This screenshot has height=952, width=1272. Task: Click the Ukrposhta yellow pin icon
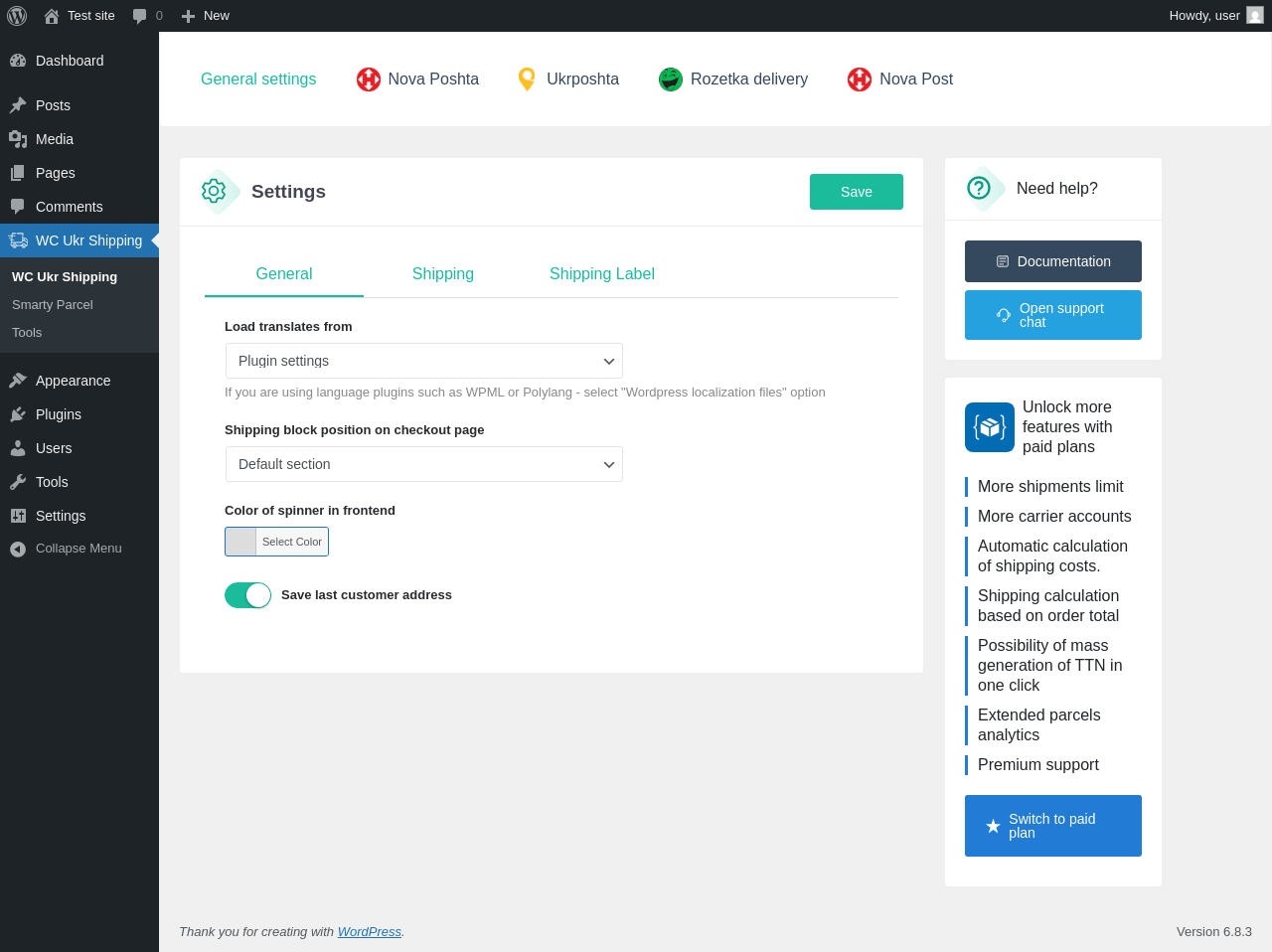click(x=528, y=79)
